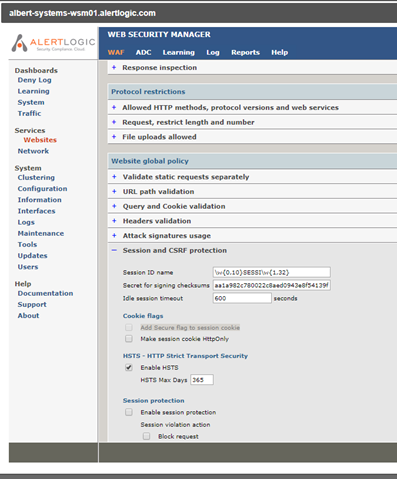Open Traffic dashboard link
Image resolution: width=397 pixels, height=479 pixels.
click(x=29, y=114)
